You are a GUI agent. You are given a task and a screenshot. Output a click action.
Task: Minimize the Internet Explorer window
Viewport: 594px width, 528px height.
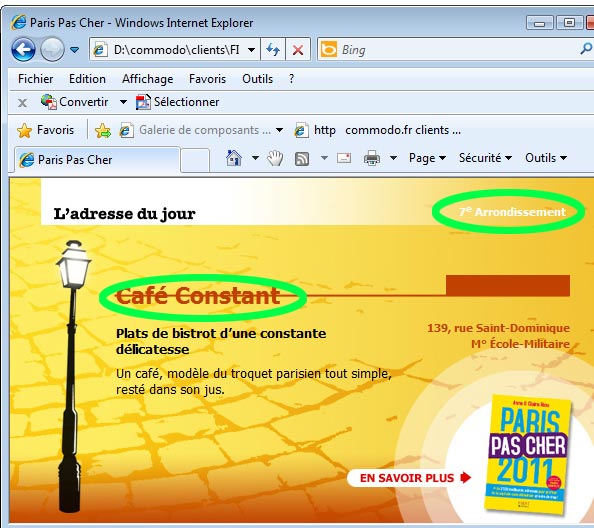[x=539, y=23]
